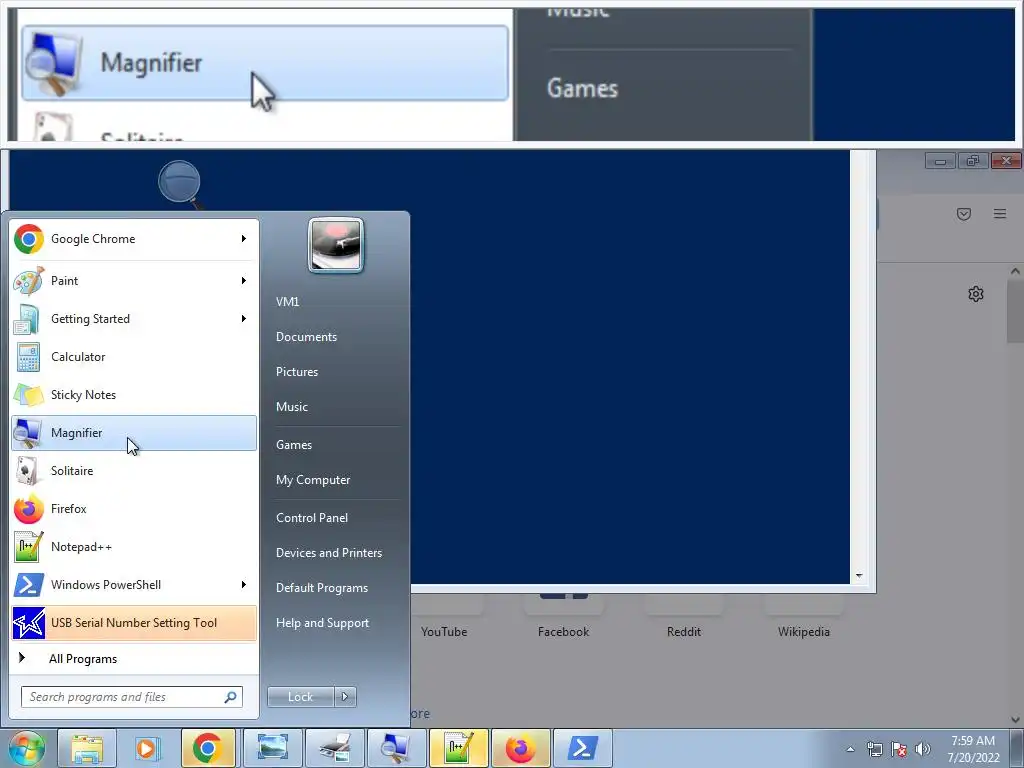The height and width of the screenshot is (768, 1024).
Task: Switch to Notepad++ on the taskbar
Action: [x=458, y=748]
